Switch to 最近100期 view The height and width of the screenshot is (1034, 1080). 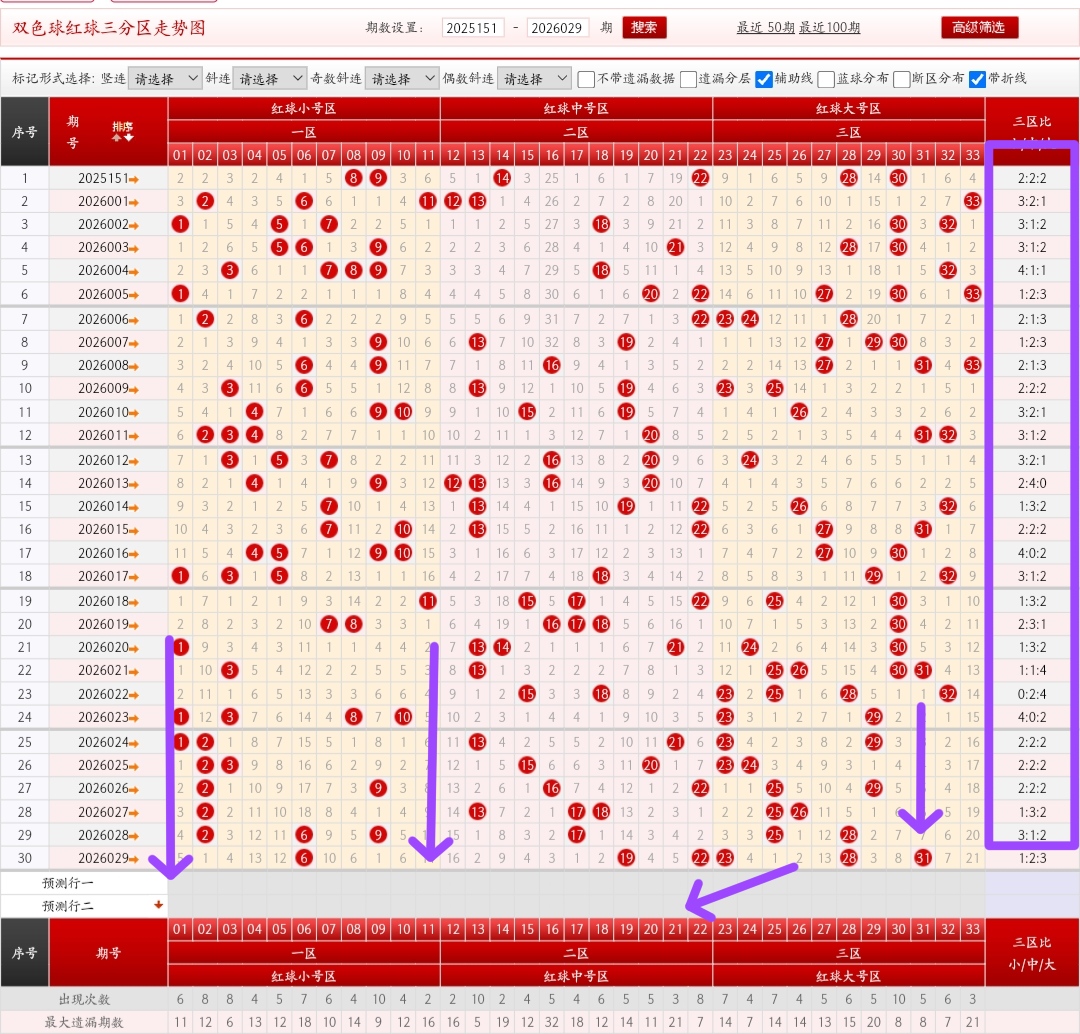pos(829,28)
